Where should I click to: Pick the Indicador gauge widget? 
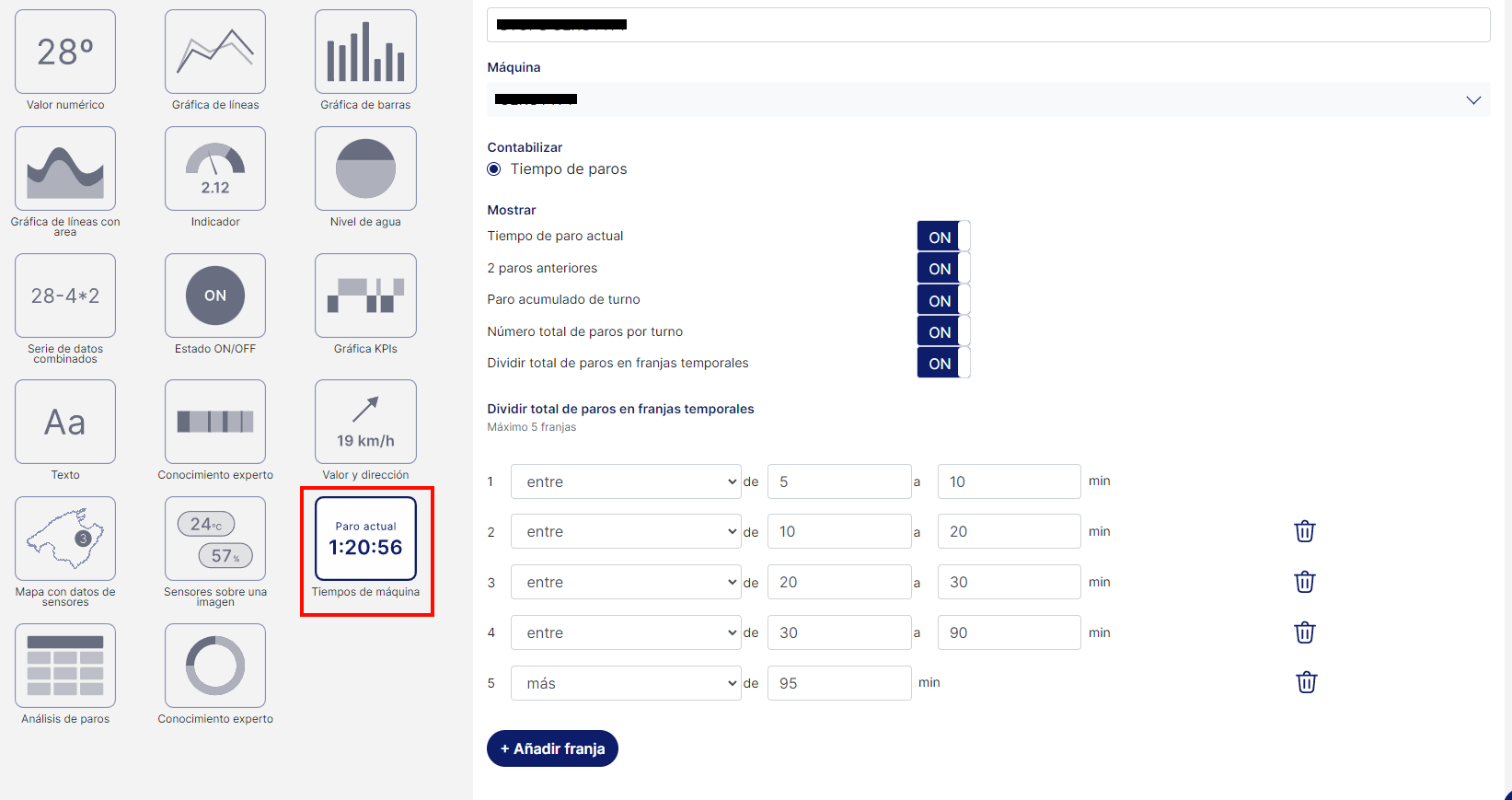coord(215,169)
